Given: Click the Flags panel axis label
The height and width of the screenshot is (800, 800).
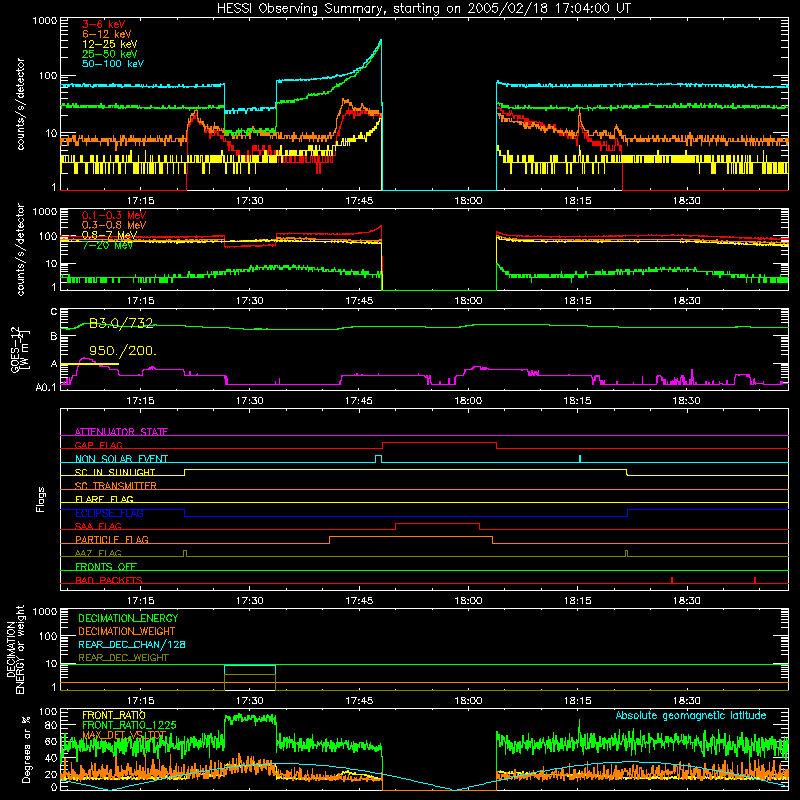Looking at the screenshot, I should coord(40,499).
